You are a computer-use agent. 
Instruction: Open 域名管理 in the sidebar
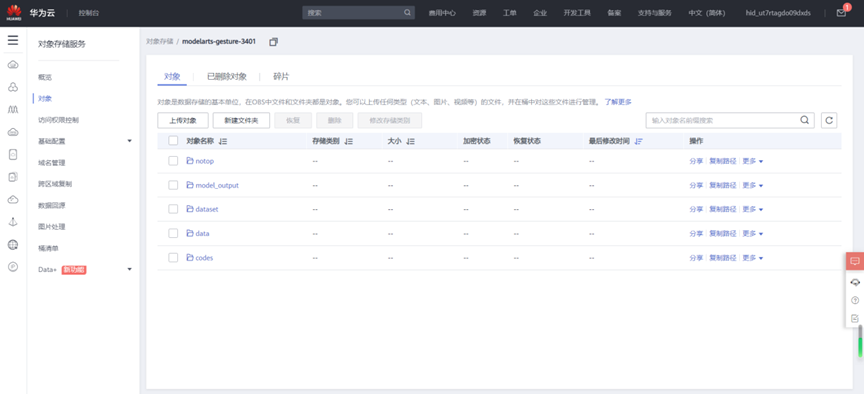(52, 163)
